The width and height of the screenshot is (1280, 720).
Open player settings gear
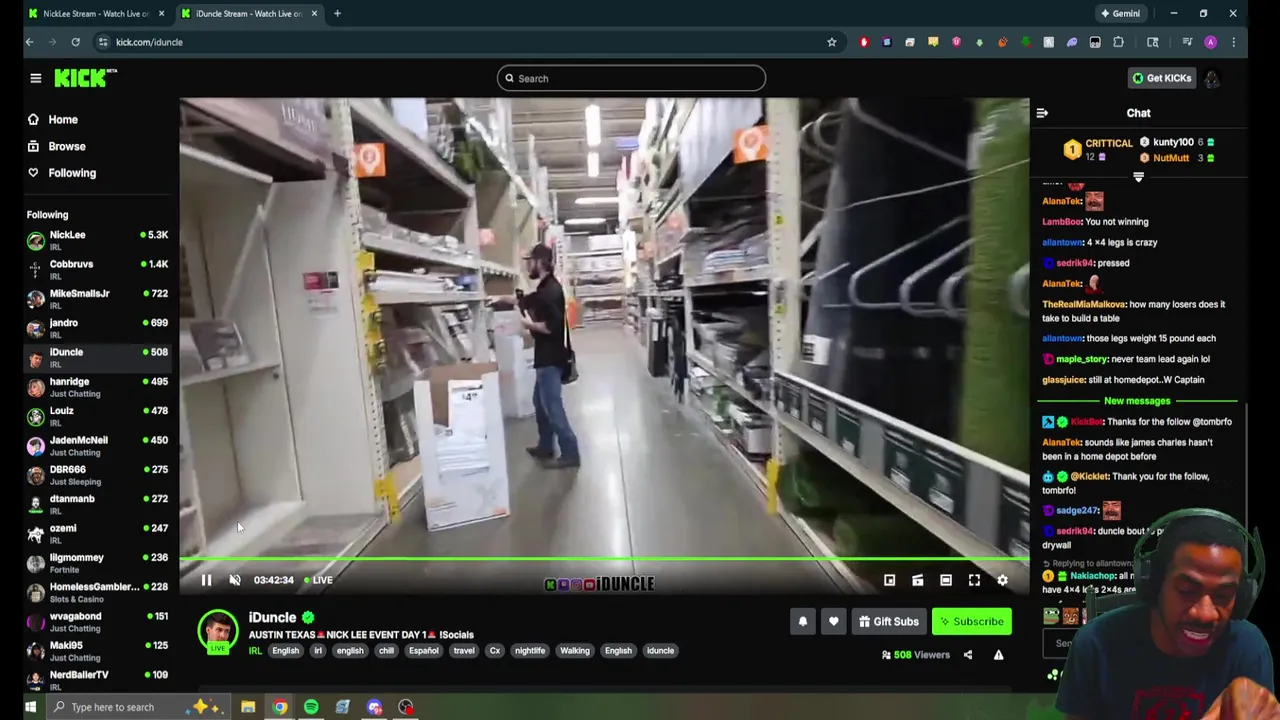point(1002,580)
